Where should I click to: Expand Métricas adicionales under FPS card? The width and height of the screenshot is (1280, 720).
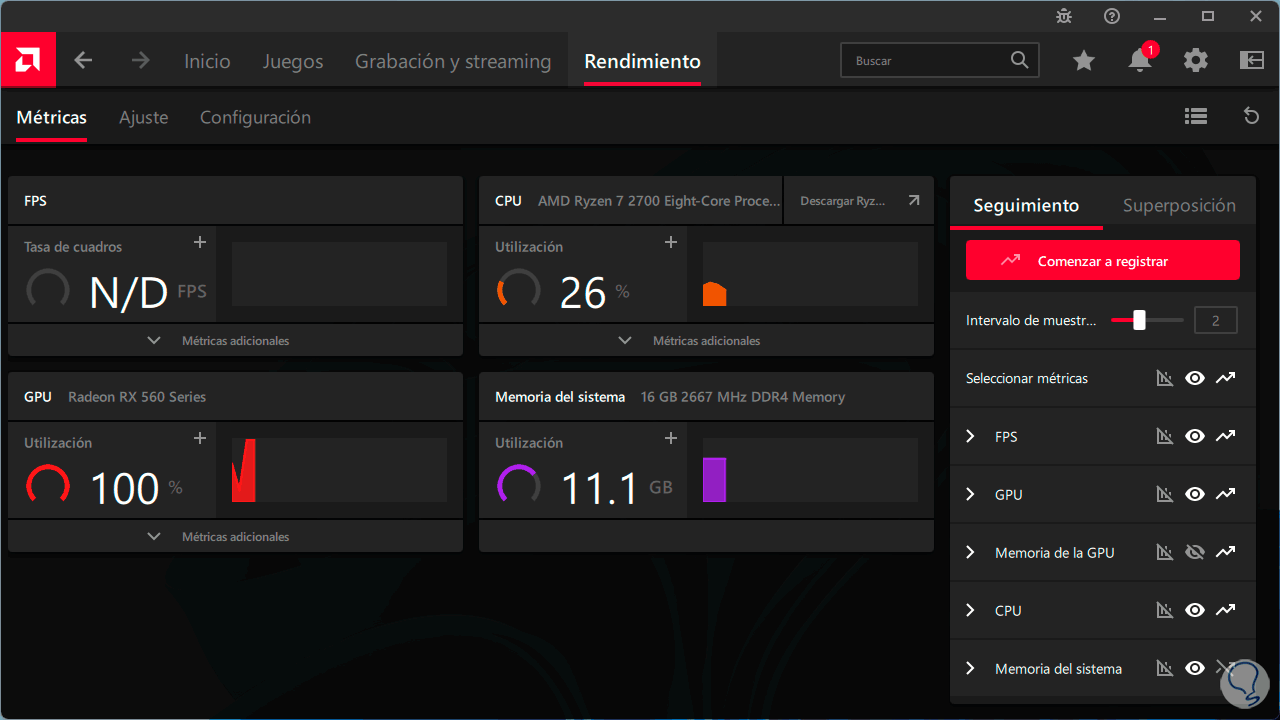coord(235,340)
